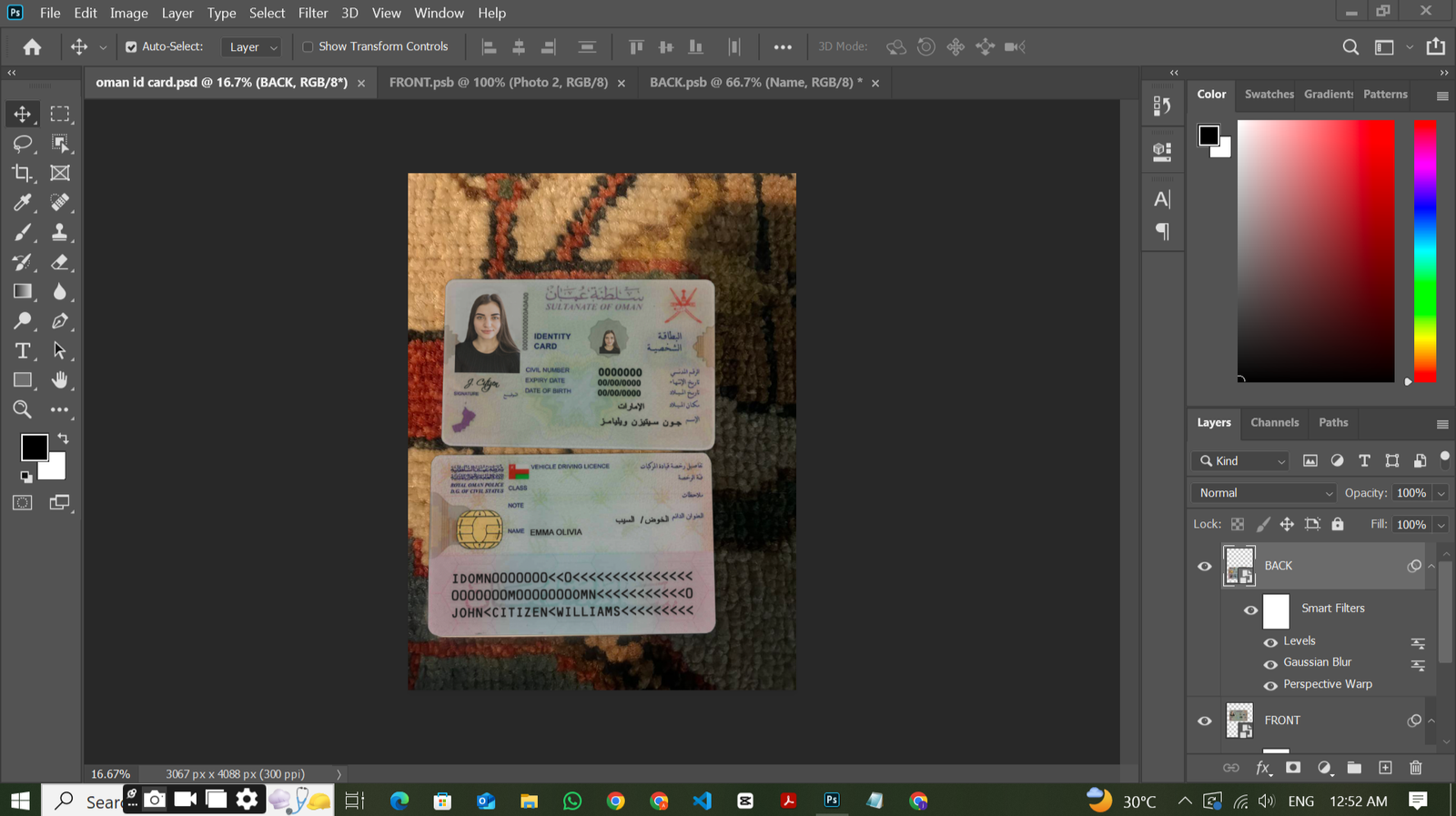Choose the Clone Stamp tool
The height and width of the screenshot is (816, 1456).
coord(59,232)
